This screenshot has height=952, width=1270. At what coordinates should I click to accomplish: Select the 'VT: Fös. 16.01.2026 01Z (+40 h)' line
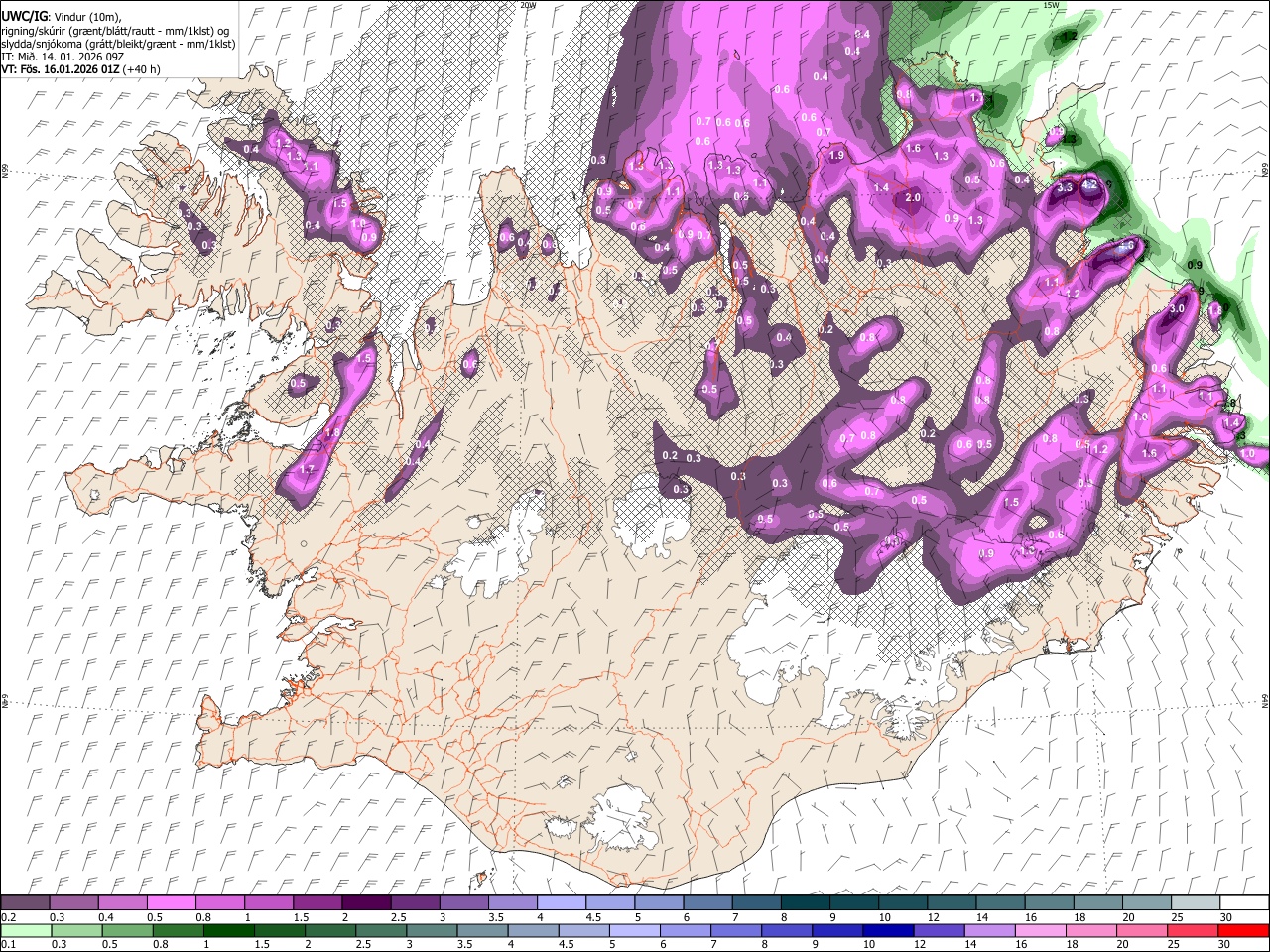[x=81, y=70]
